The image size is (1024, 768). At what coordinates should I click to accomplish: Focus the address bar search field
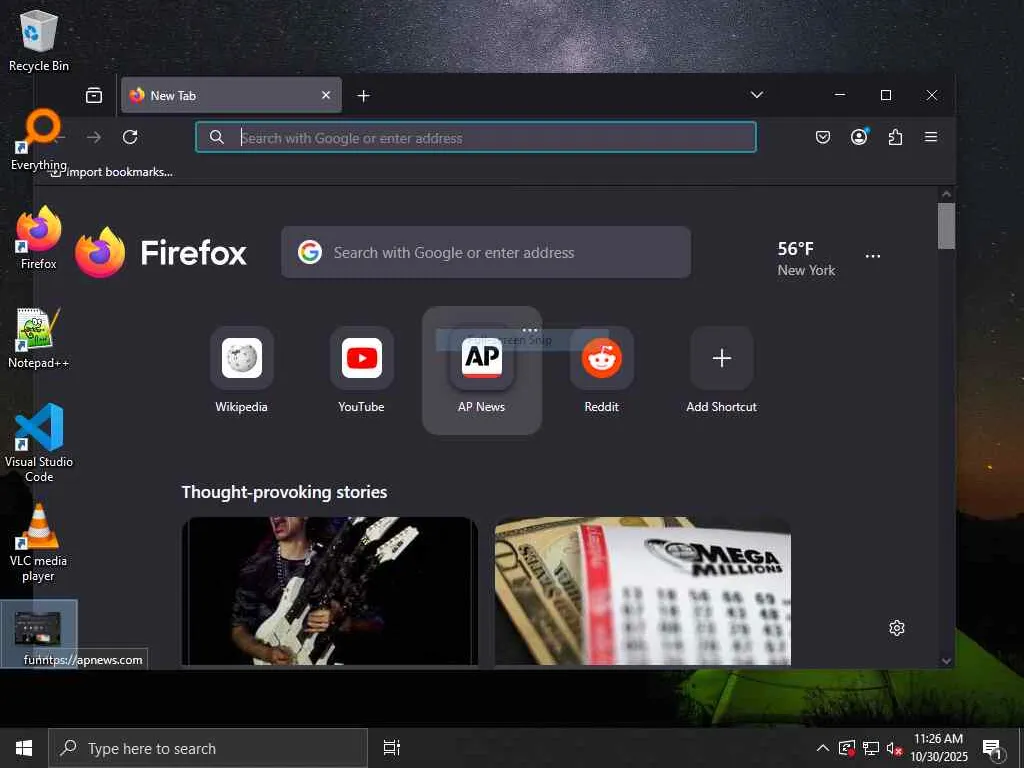(x=476, y=137)
